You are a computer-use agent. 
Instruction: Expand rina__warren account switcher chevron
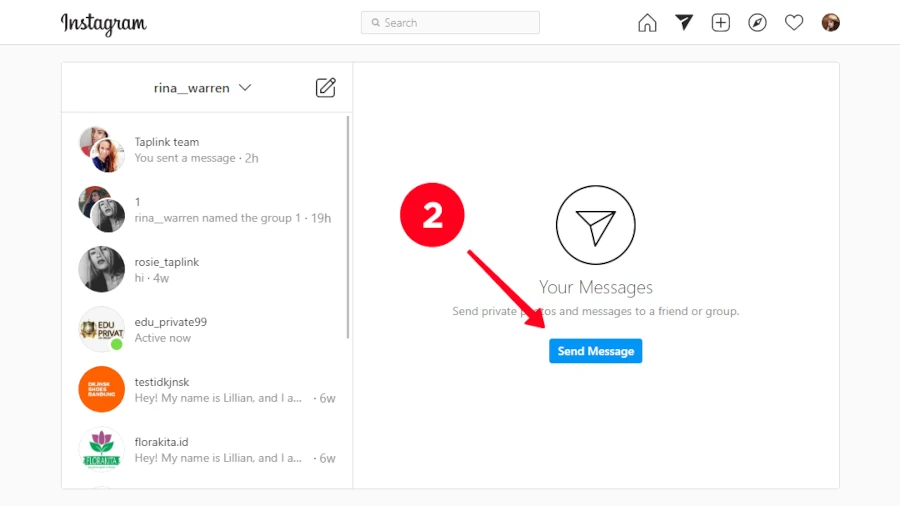(245, 88)
